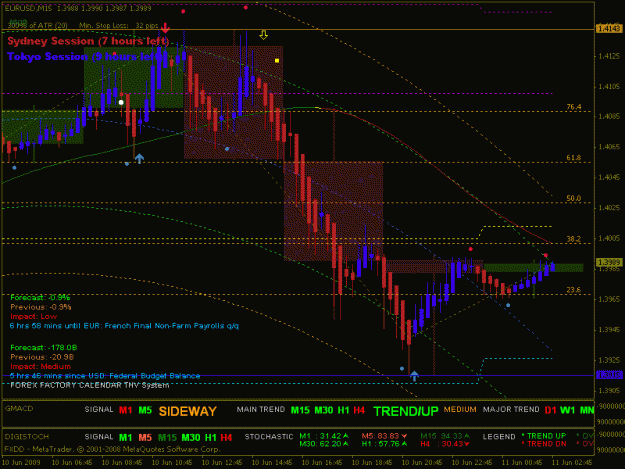Click the SIDEWAY signal text
Viewport: 625px width, 469px height.
pos(188,411)
